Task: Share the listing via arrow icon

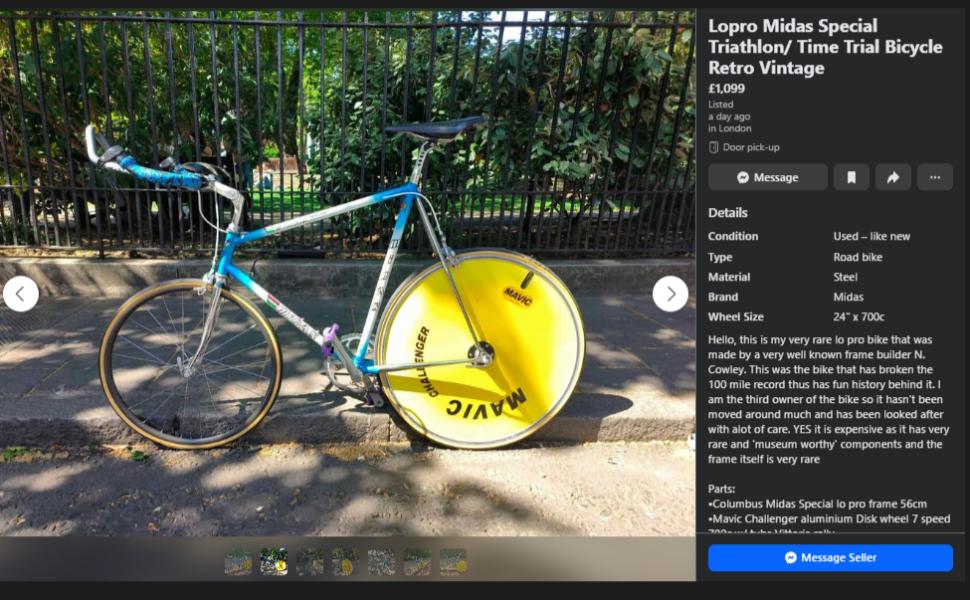Action: (x=893, y=178)
